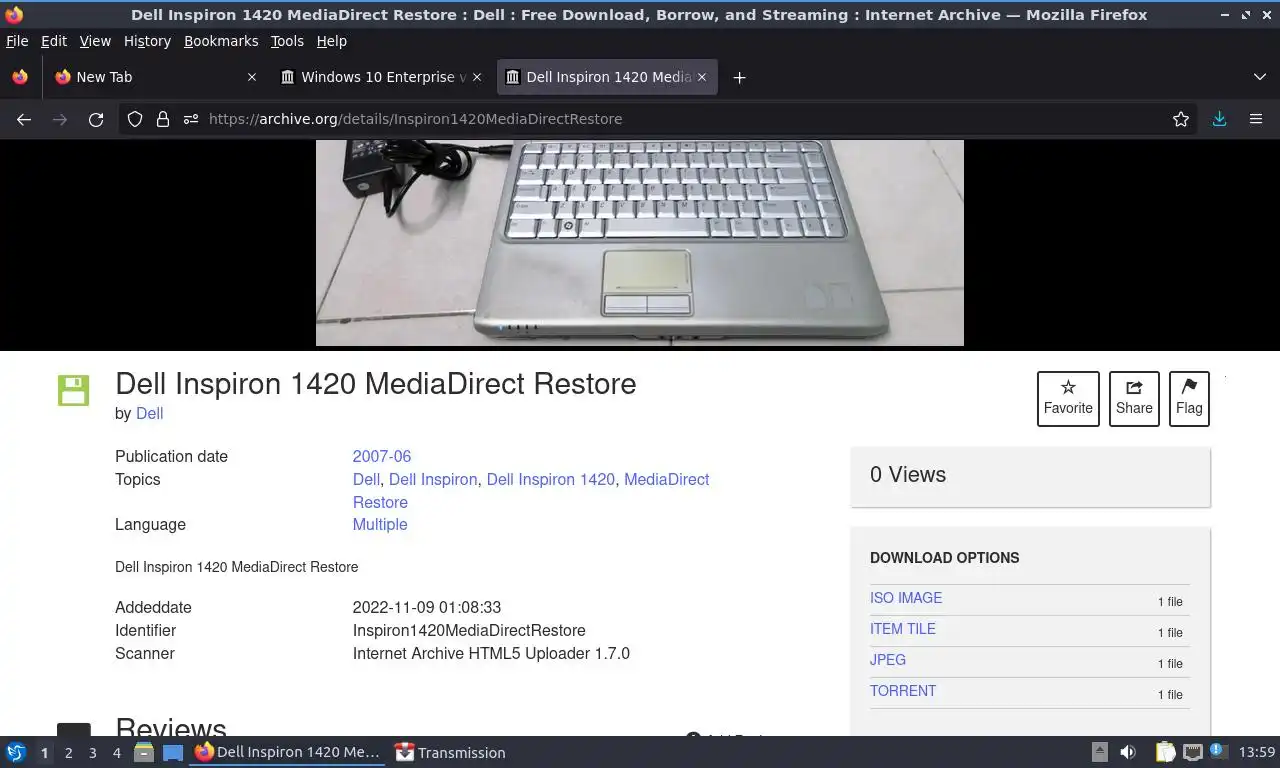Open the JPEG download option
The height and width of the screenshot is (768, 1280).
coord(888,660)
